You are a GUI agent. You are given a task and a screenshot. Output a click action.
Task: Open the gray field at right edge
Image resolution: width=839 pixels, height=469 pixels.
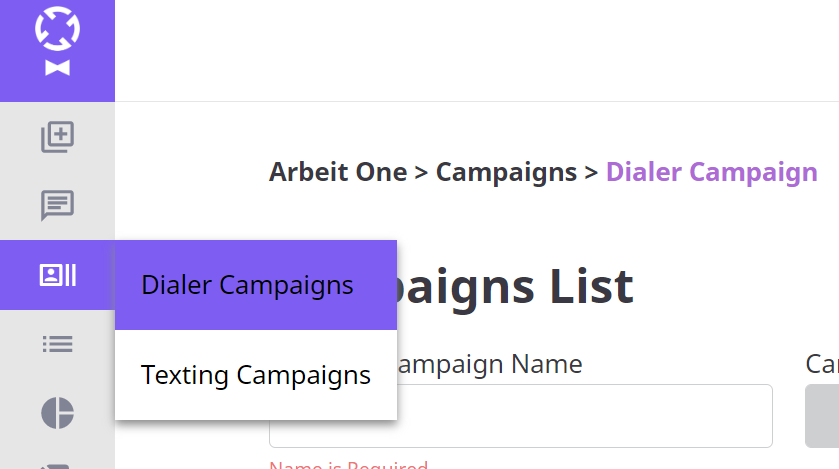pyautogui.click(x=822, y=416)
